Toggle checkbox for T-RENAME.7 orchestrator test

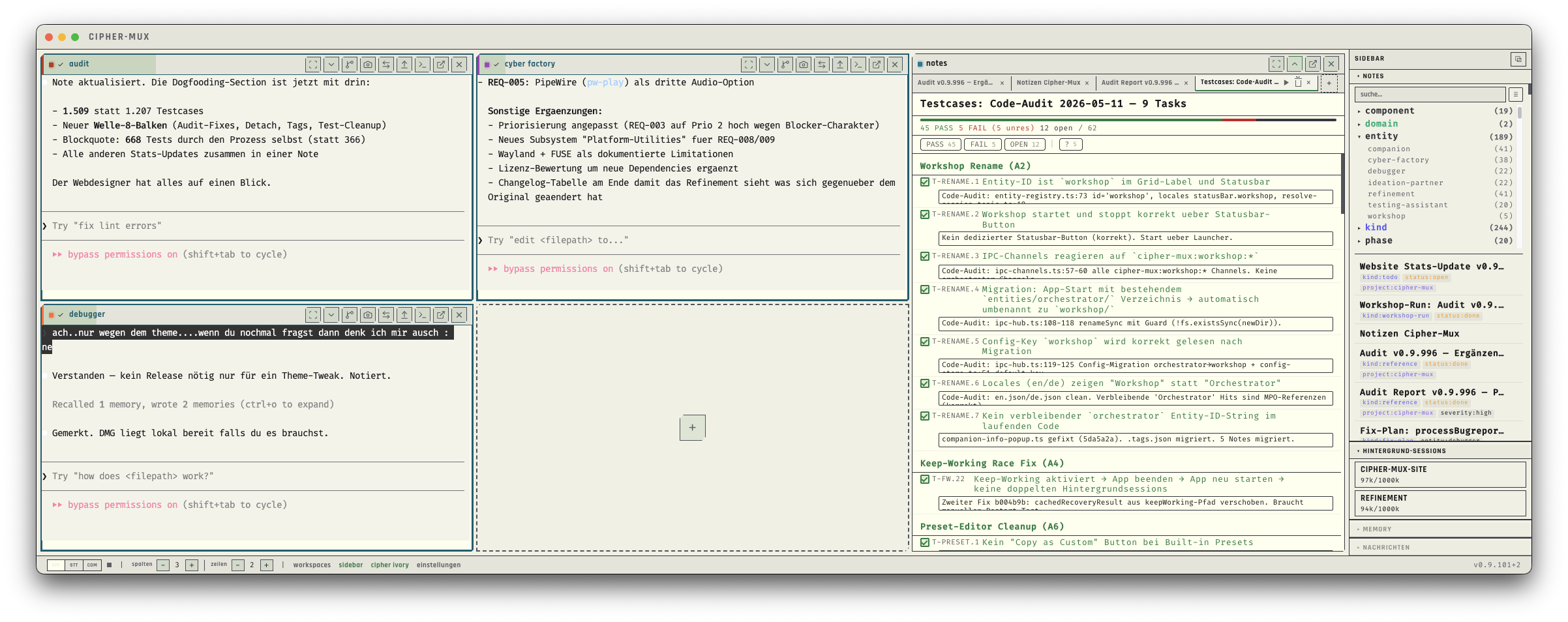click(x=925, y=416)
